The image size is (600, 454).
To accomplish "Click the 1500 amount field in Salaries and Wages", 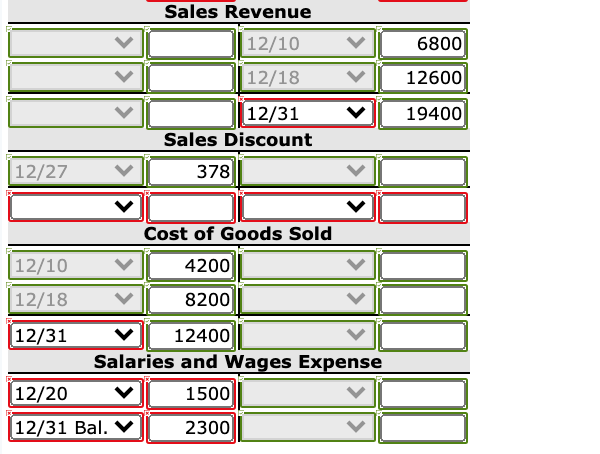I will coord(191,394).
